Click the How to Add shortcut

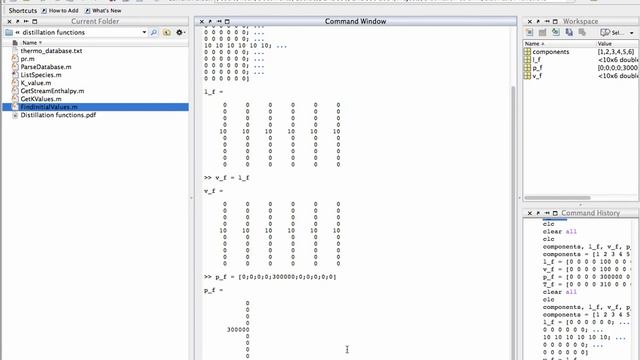point(60,11)
